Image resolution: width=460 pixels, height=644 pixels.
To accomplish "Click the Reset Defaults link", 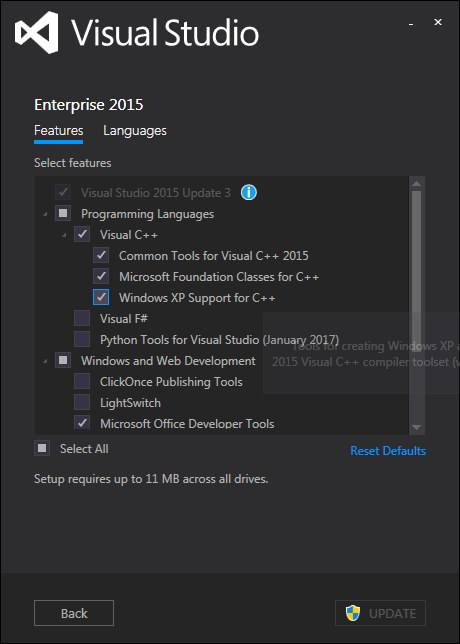I will [388, 451].
